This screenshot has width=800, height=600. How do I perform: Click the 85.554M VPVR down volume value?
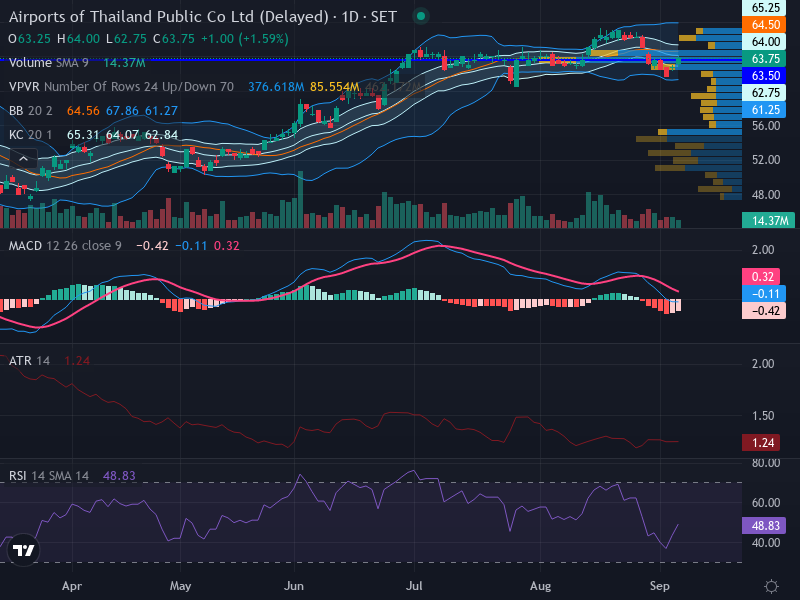coord(335,87)
